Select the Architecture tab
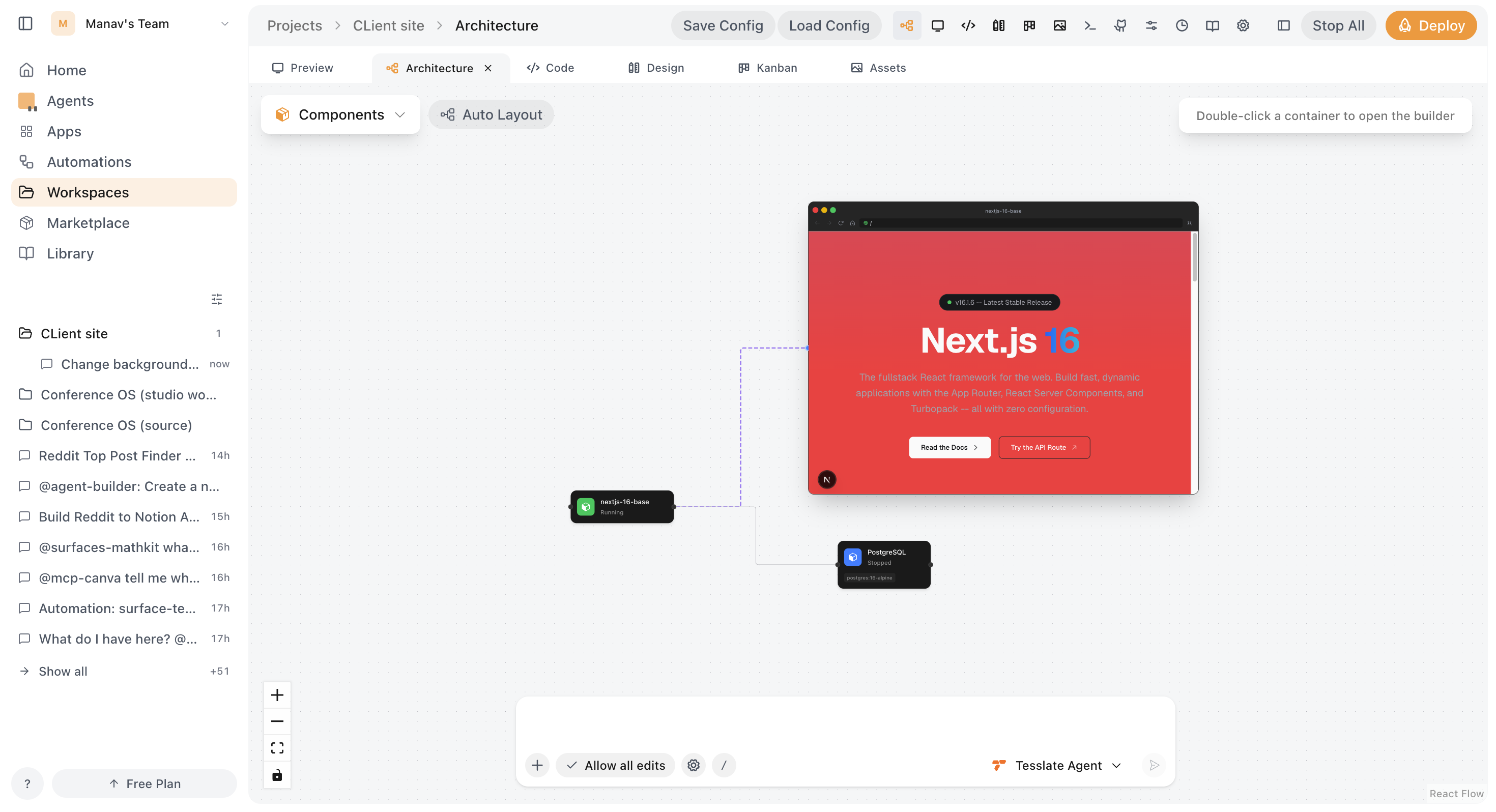This screenshot has width=1496, height=812. pos(439,68)
